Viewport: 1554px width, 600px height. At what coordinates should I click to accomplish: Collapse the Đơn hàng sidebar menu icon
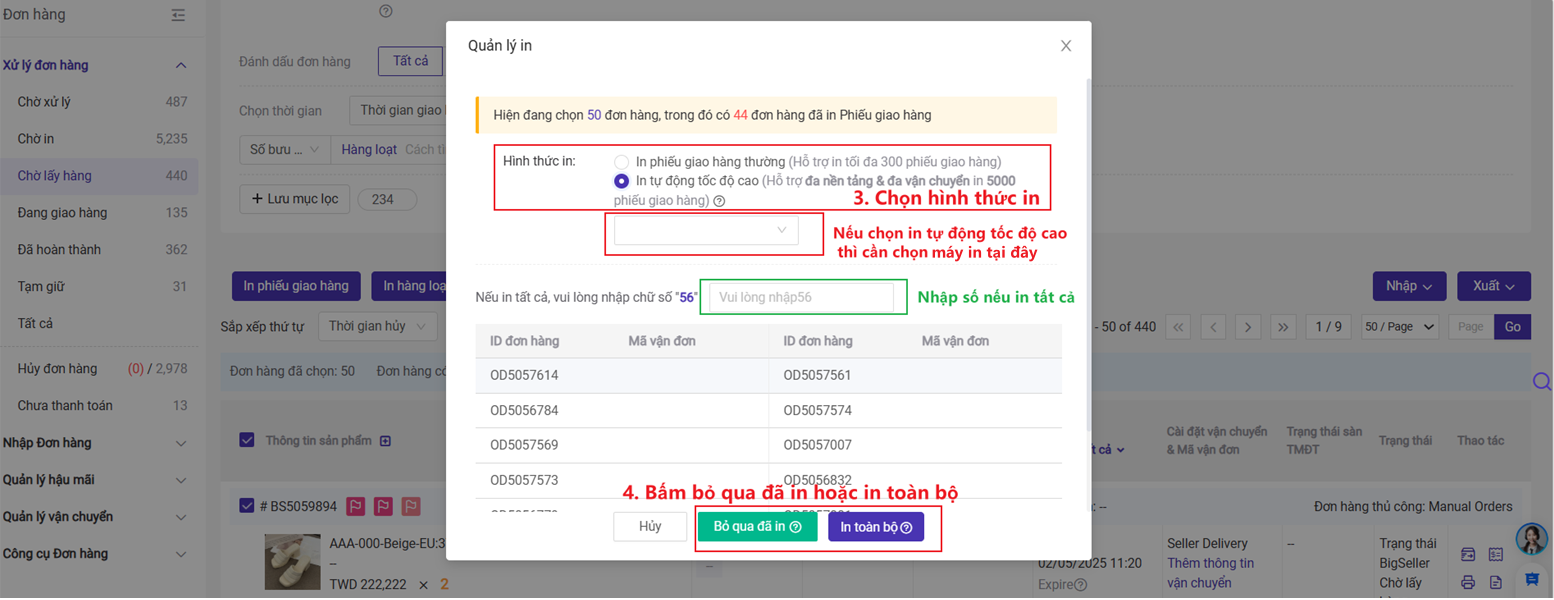[x=178, y=16]
